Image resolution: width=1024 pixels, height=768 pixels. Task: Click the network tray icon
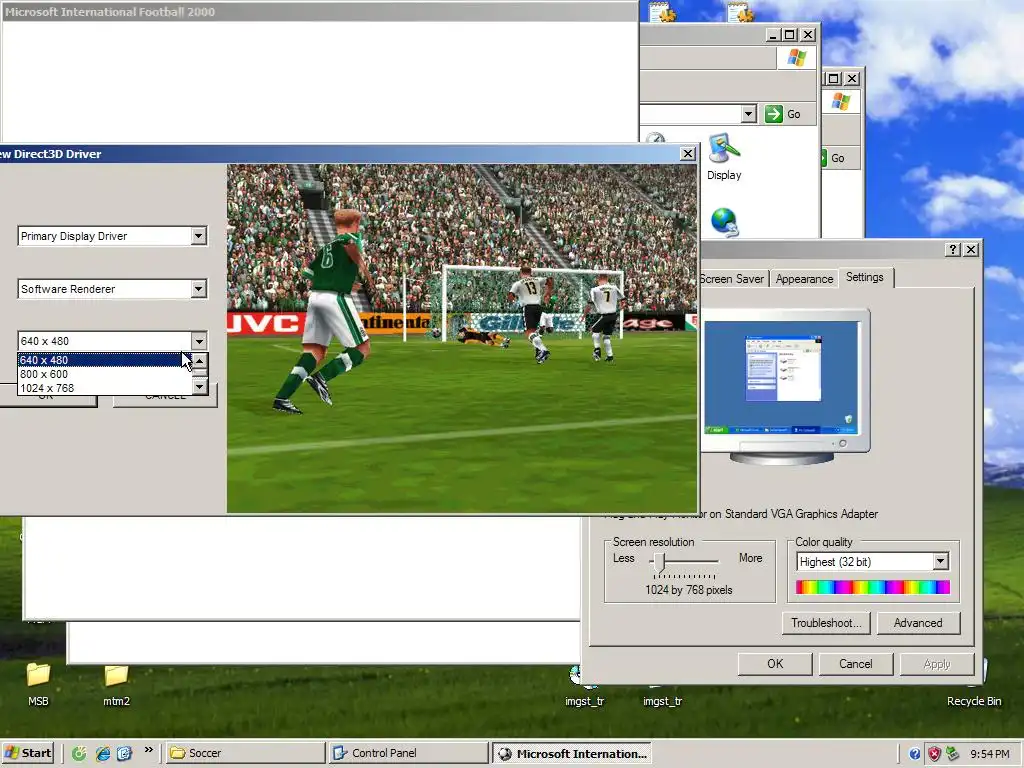click(x=953, y=754)
